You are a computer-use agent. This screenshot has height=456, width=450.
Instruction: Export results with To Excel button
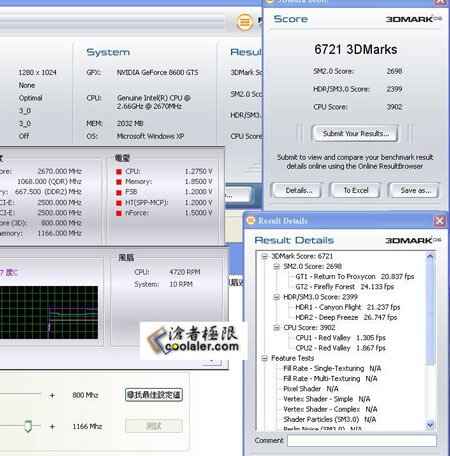(x=356, y=190)
